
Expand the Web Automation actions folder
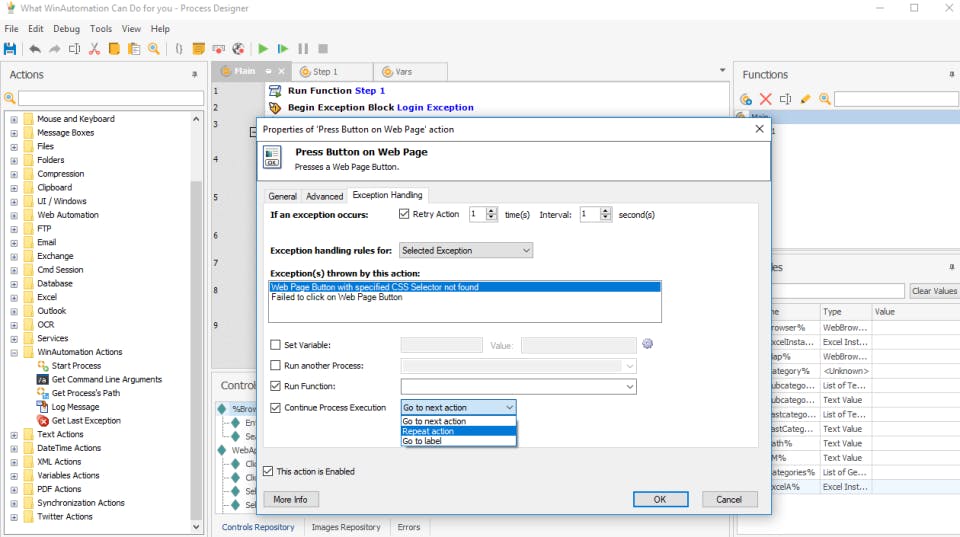14,215
